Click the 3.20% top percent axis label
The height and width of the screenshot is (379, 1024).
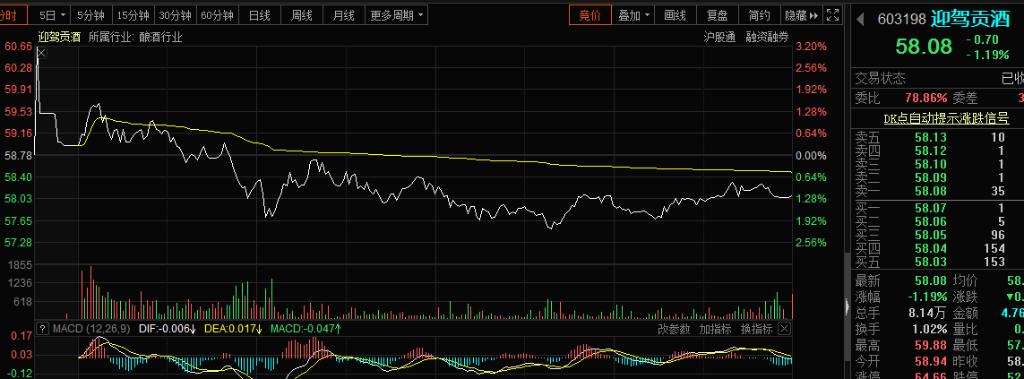[812, 46]
